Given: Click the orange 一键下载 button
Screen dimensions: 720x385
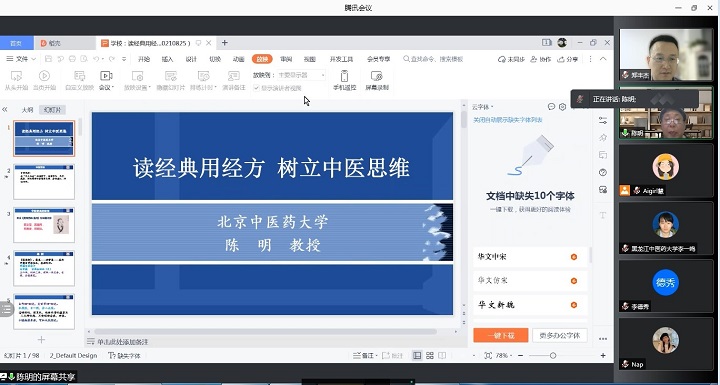Looking at the screenshot, I should 501,335.
